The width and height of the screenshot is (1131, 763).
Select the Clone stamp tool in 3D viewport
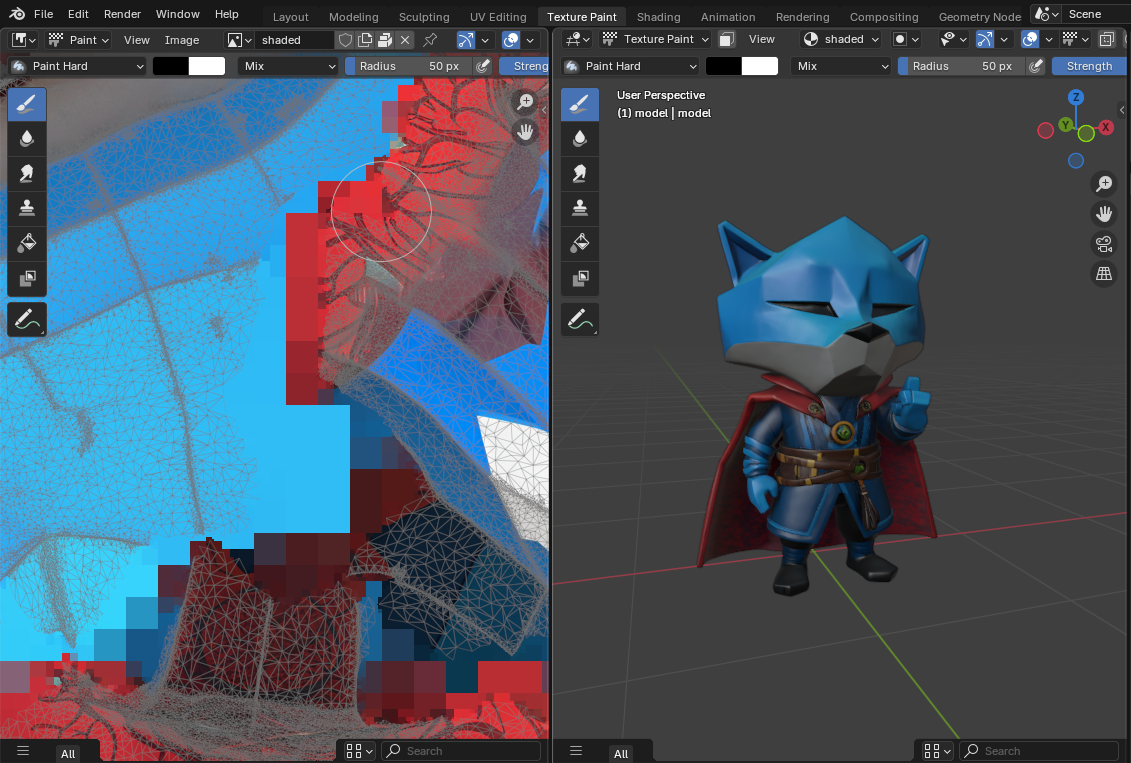point(580,208)
